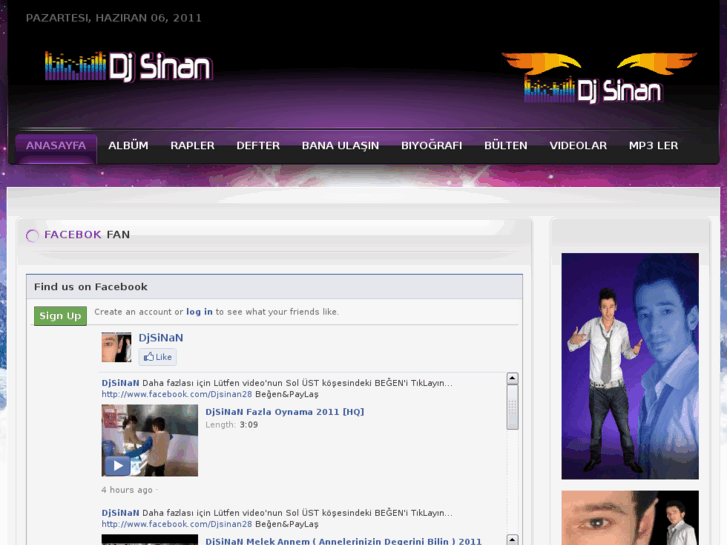Viewport: 727px width, 545px height.
Task: Click the DjSiNaN profile picture thumbnail
Action: click(x=116, y=347)
